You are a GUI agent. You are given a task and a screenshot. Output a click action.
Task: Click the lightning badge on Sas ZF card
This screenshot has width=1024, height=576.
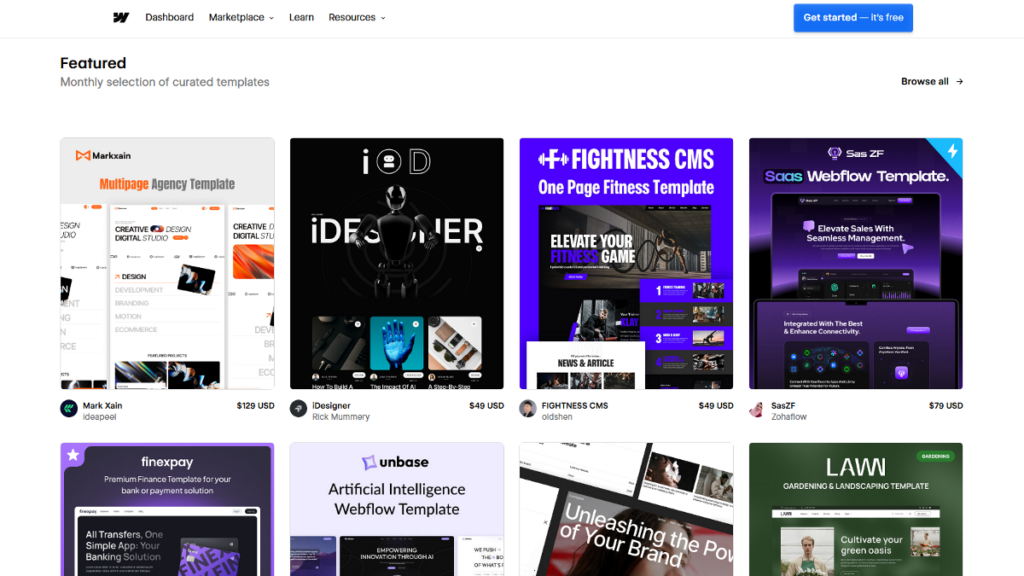[952, 151]
